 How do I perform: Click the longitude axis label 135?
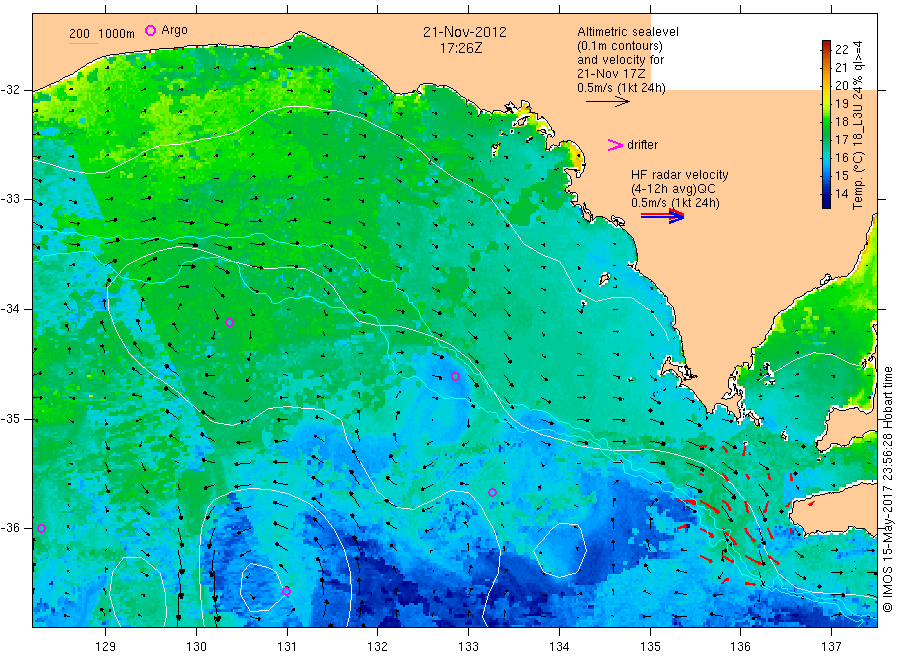(x=650, y=647)
